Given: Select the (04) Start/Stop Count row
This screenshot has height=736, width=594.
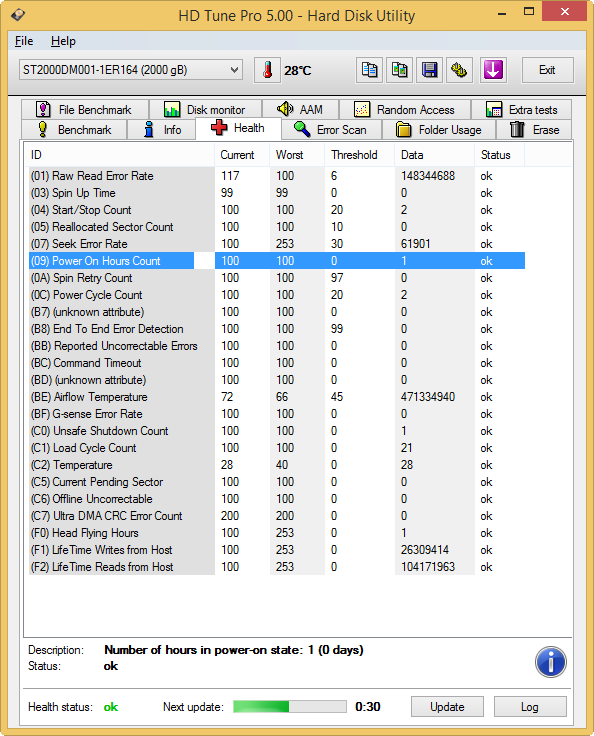Looking at the screenshot, I should [x=277, y=210].
